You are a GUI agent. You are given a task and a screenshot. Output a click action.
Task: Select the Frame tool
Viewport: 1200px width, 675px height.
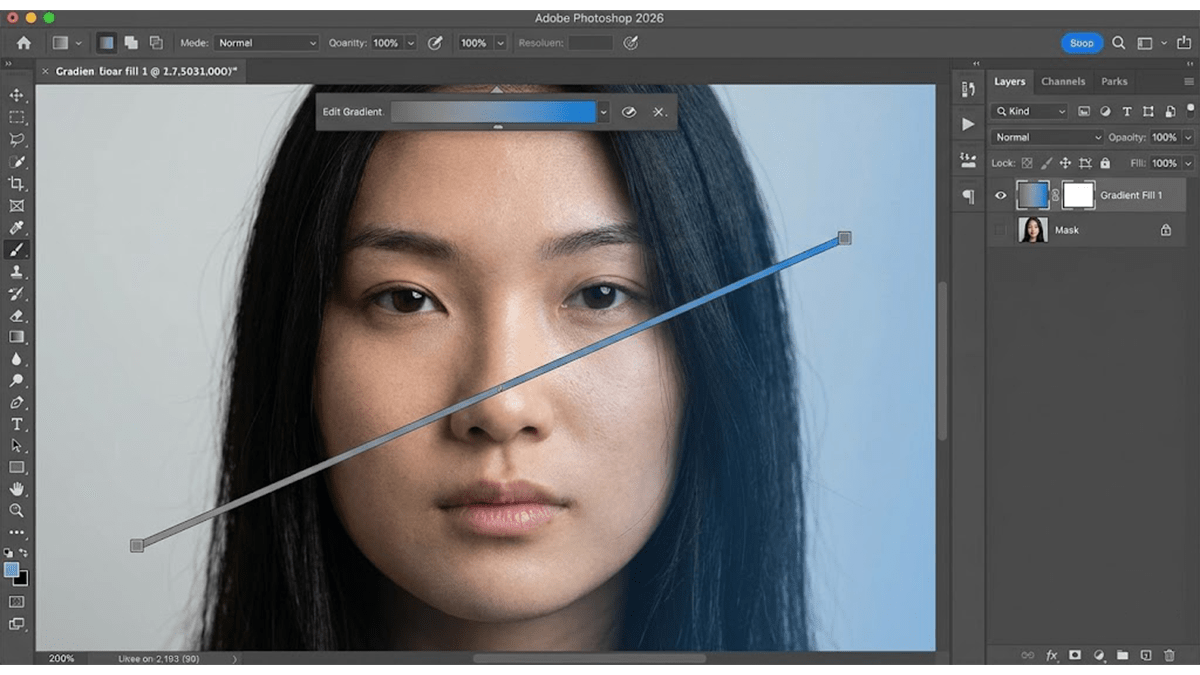tap(16, 205)
